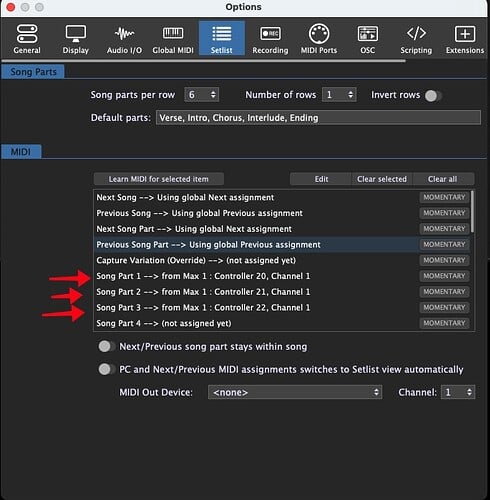Toggle the Invert rows switch
The image size is (490, 500).
[433, 96]
